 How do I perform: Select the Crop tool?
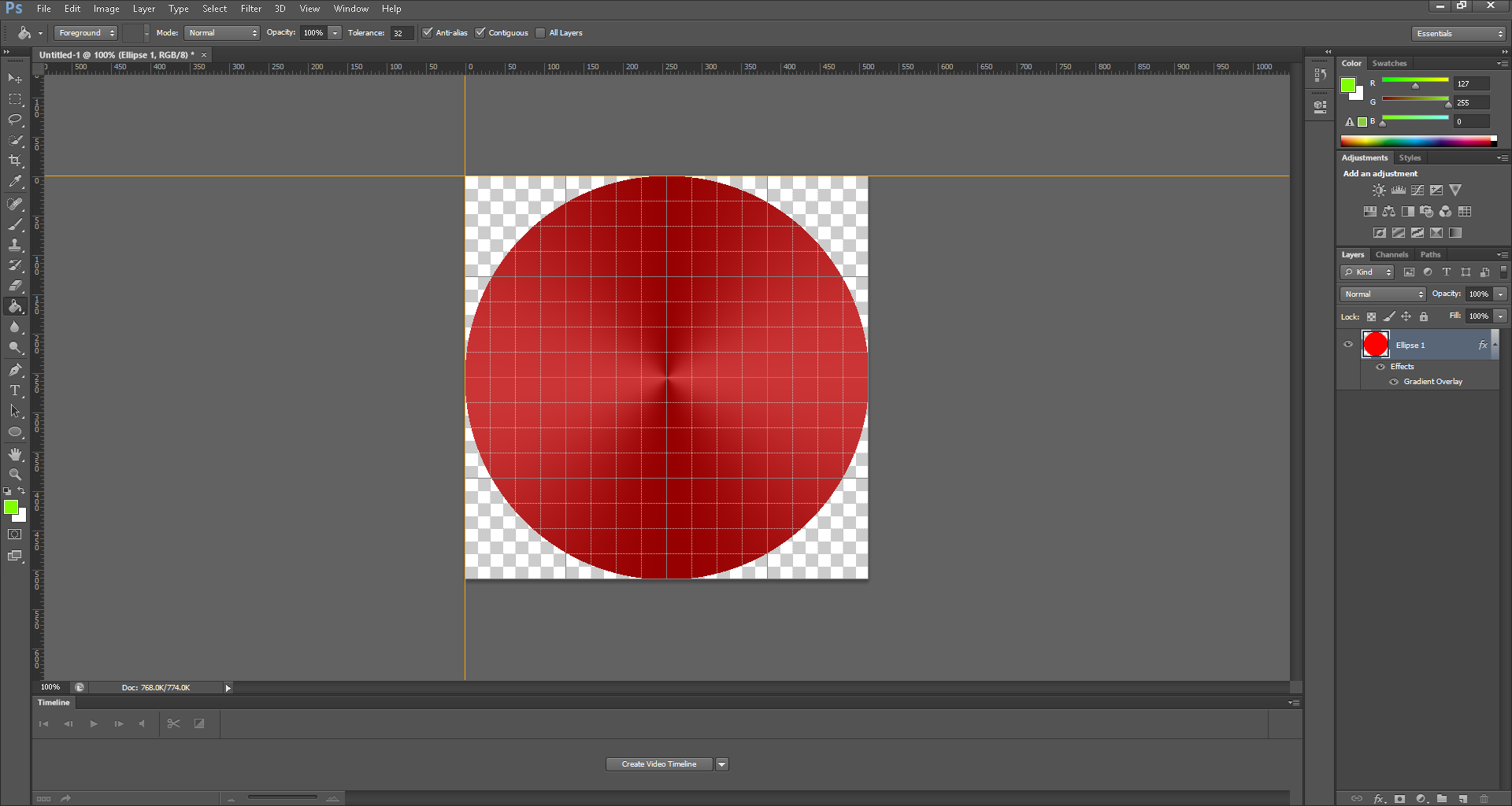15,161
